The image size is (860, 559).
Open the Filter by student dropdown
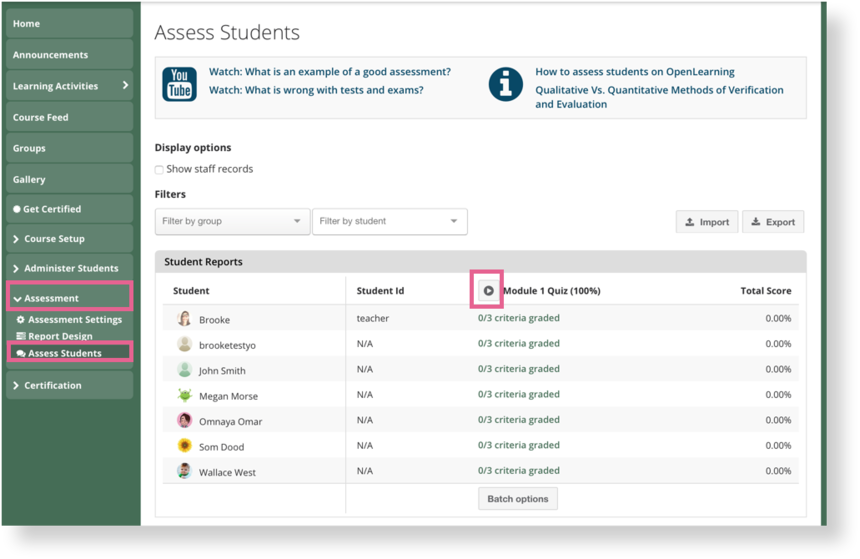[x=389, y=221]
